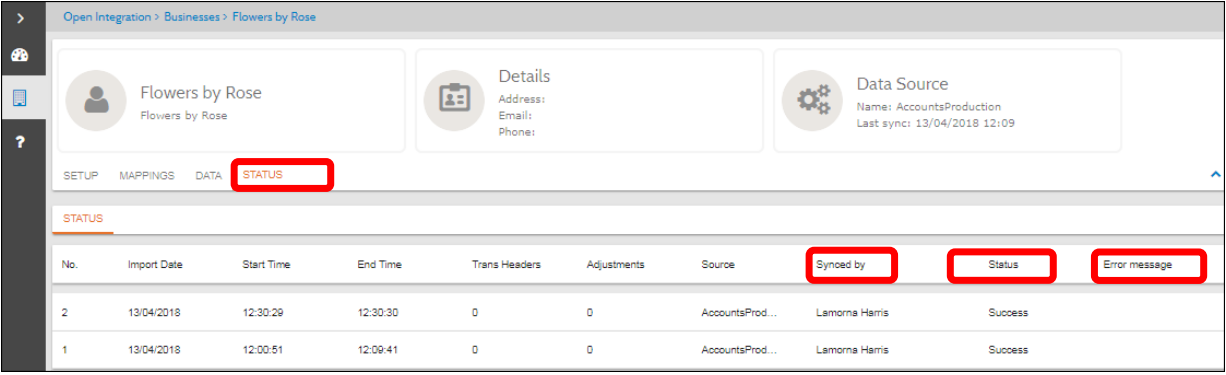Select row number 1 cell
Image resolution: width=1226 pixels, height=375 pixels.
(65, 350)
